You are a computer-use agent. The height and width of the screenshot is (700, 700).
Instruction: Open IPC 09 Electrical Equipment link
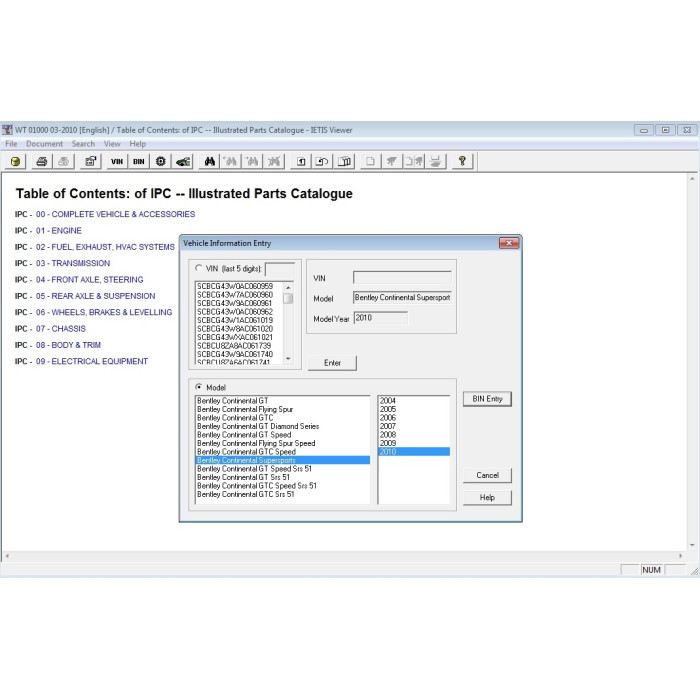[92, 361]
